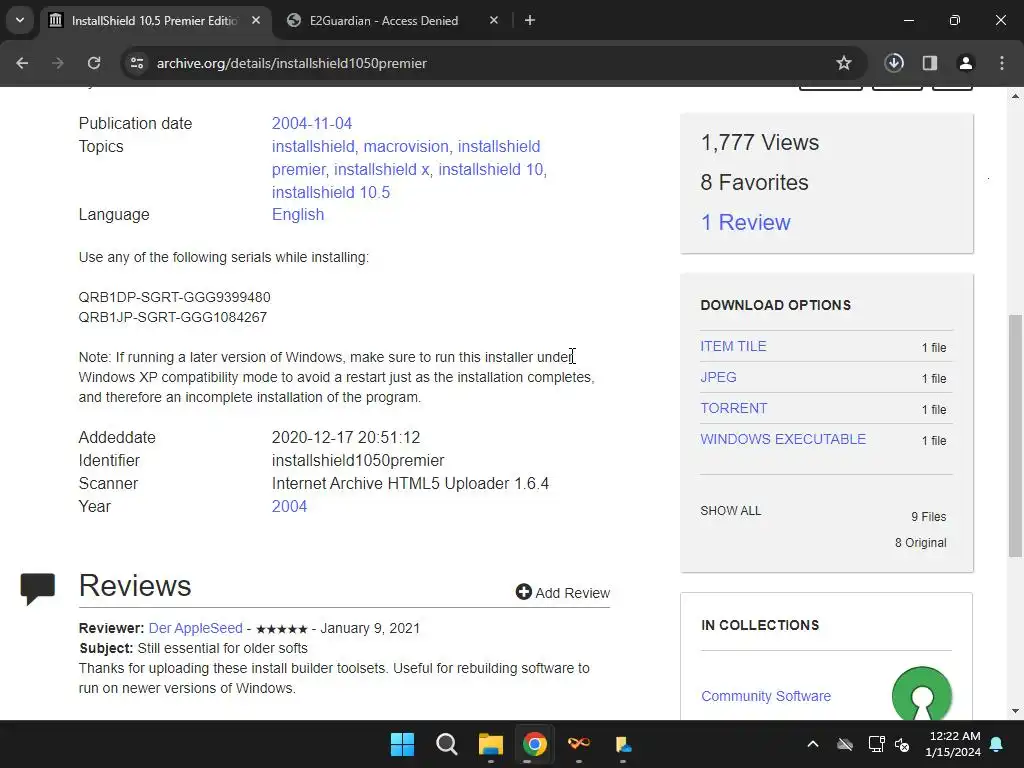Click the scrollbar down arrow

[1016, 711]
